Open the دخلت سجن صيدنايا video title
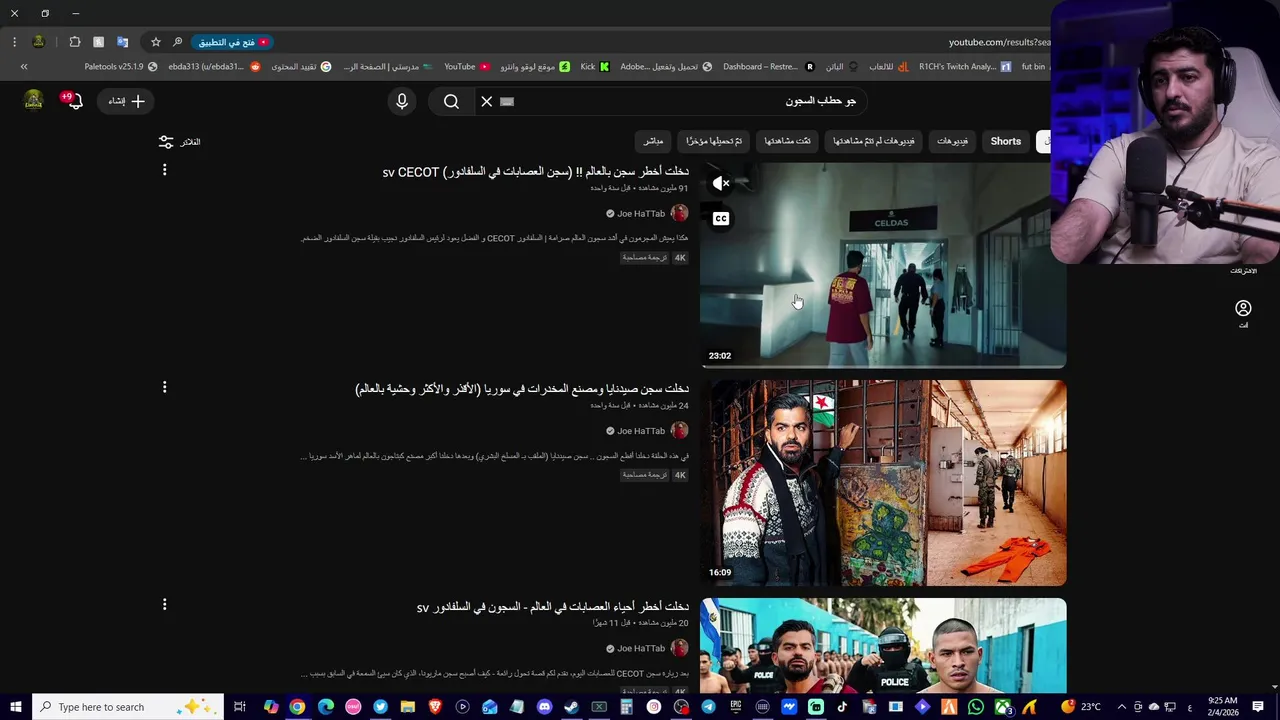This screenshot has height=720, width=1280. 522,389
